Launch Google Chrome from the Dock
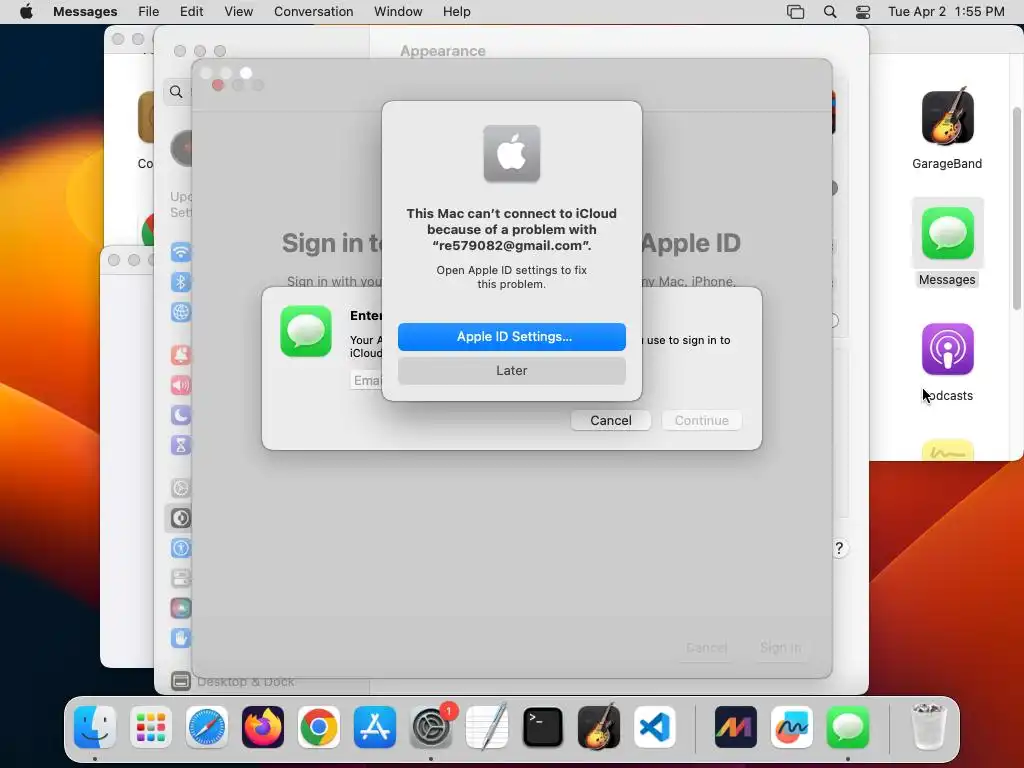1024x768 pixels. point(319,727)
